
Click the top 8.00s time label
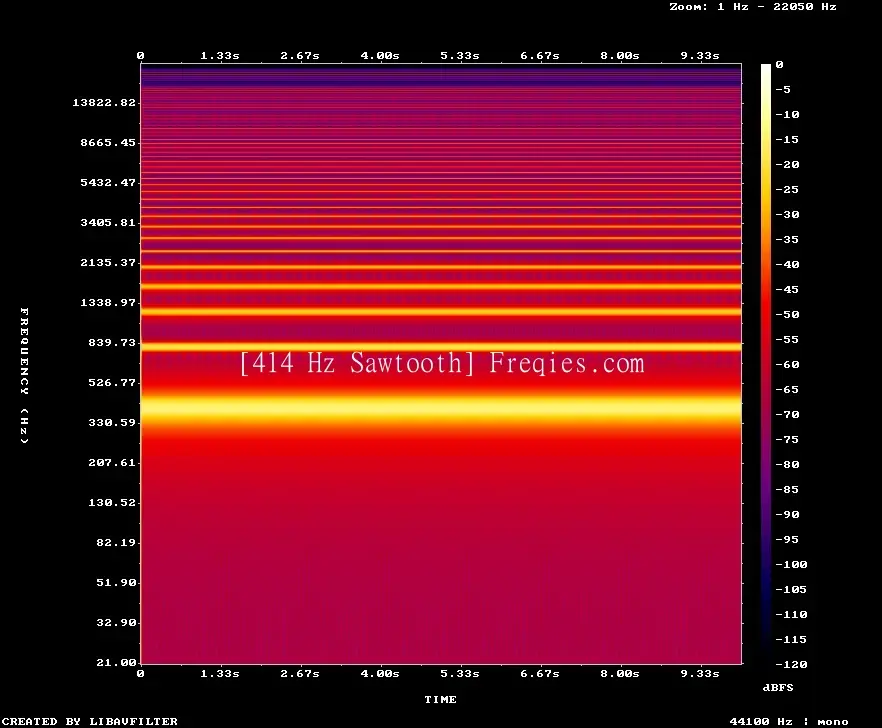click(x=619, y=55)
